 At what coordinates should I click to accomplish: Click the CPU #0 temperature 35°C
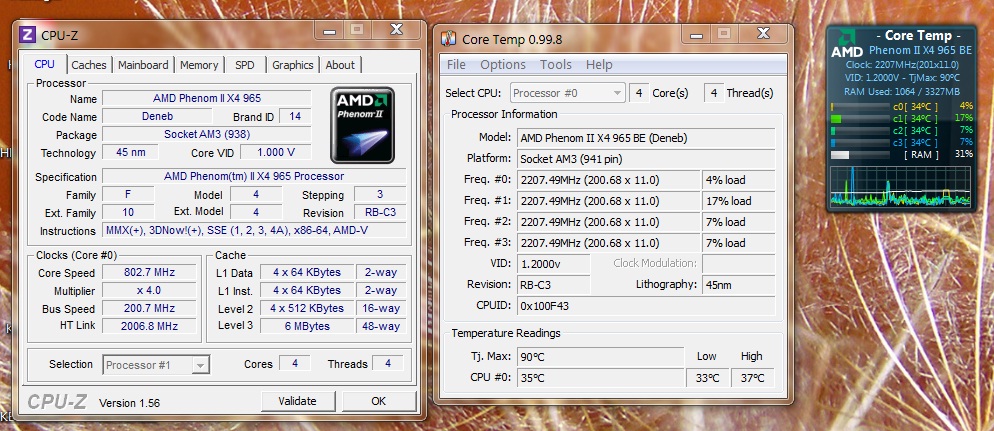point(600,378)
